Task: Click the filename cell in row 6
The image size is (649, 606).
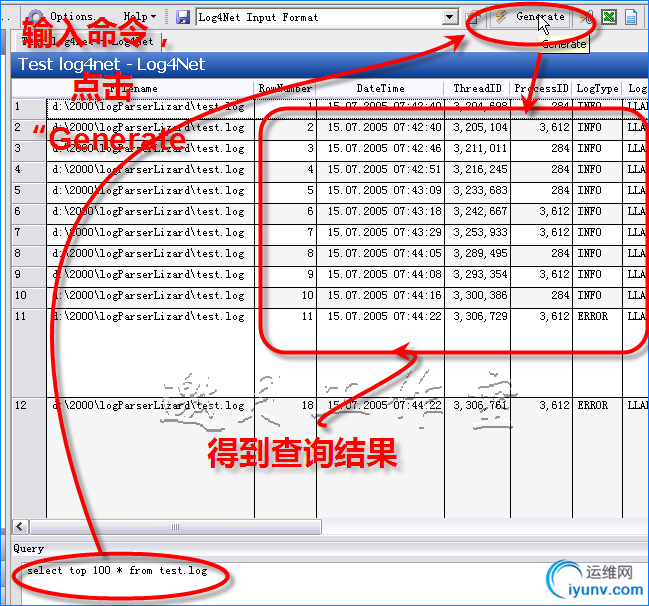Action: [150, 212]
